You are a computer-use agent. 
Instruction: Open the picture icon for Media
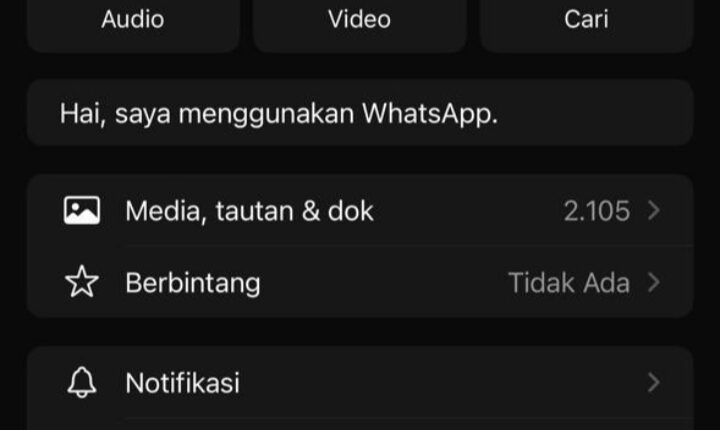tap(82, 210)
